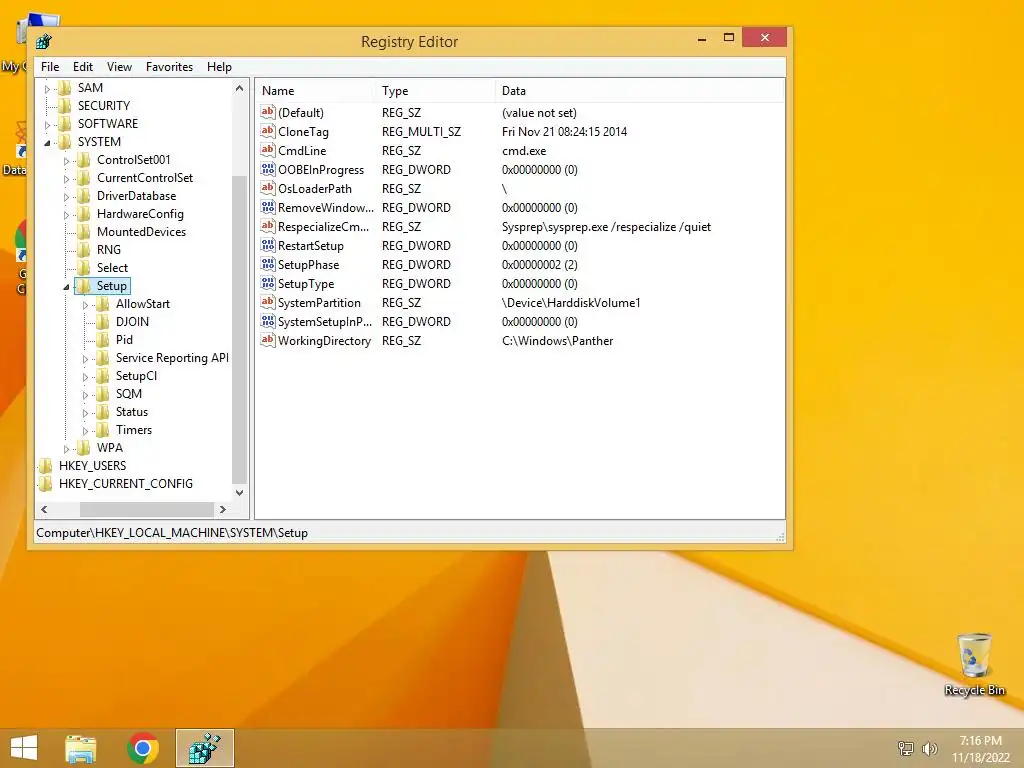The width and height of the screenshot is (1024, 768).
Task: Select the Select key in tree
Action: pyautogui.click(x=112, y=268)
